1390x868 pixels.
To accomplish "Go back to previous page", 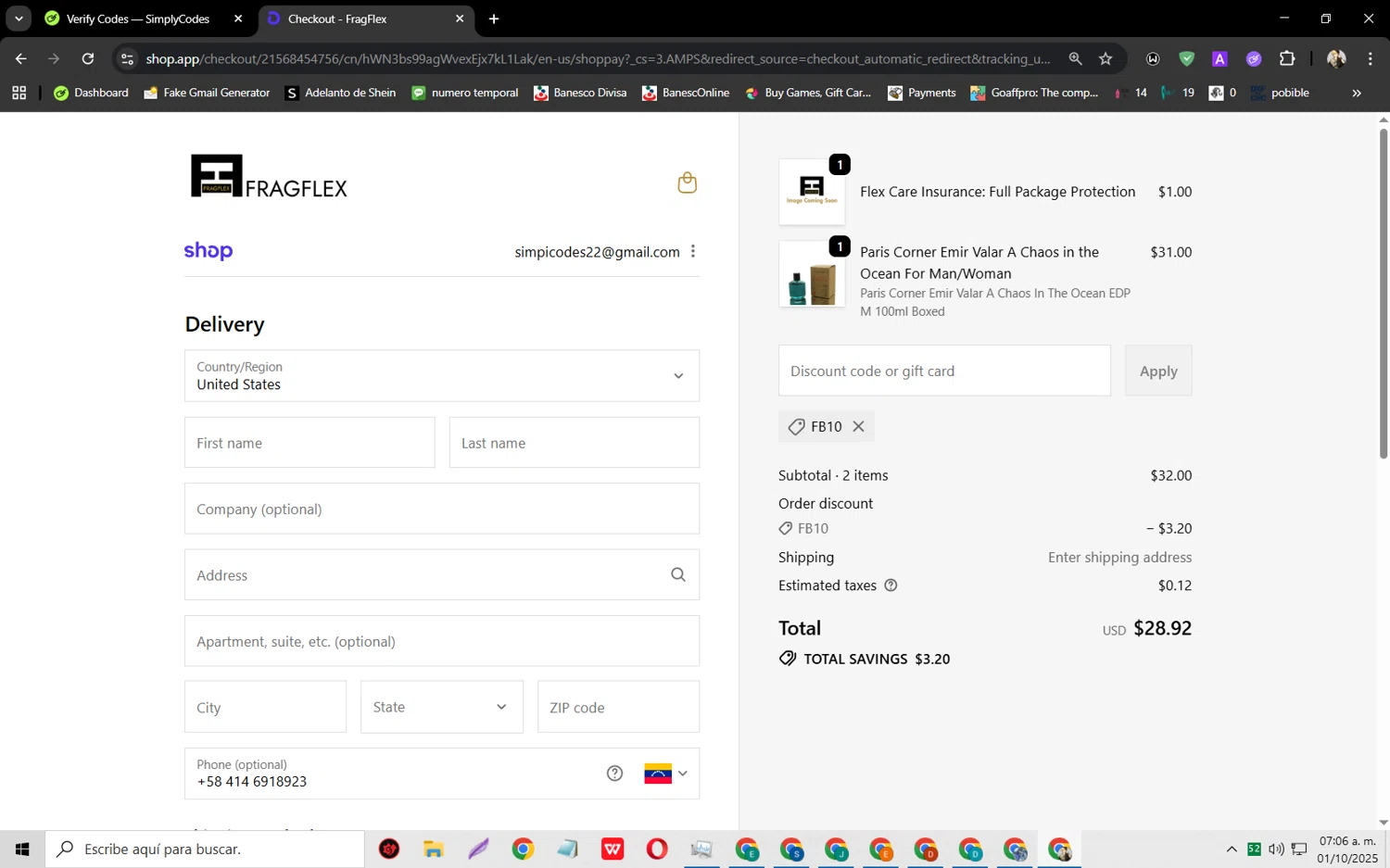I will pos(20,58).
